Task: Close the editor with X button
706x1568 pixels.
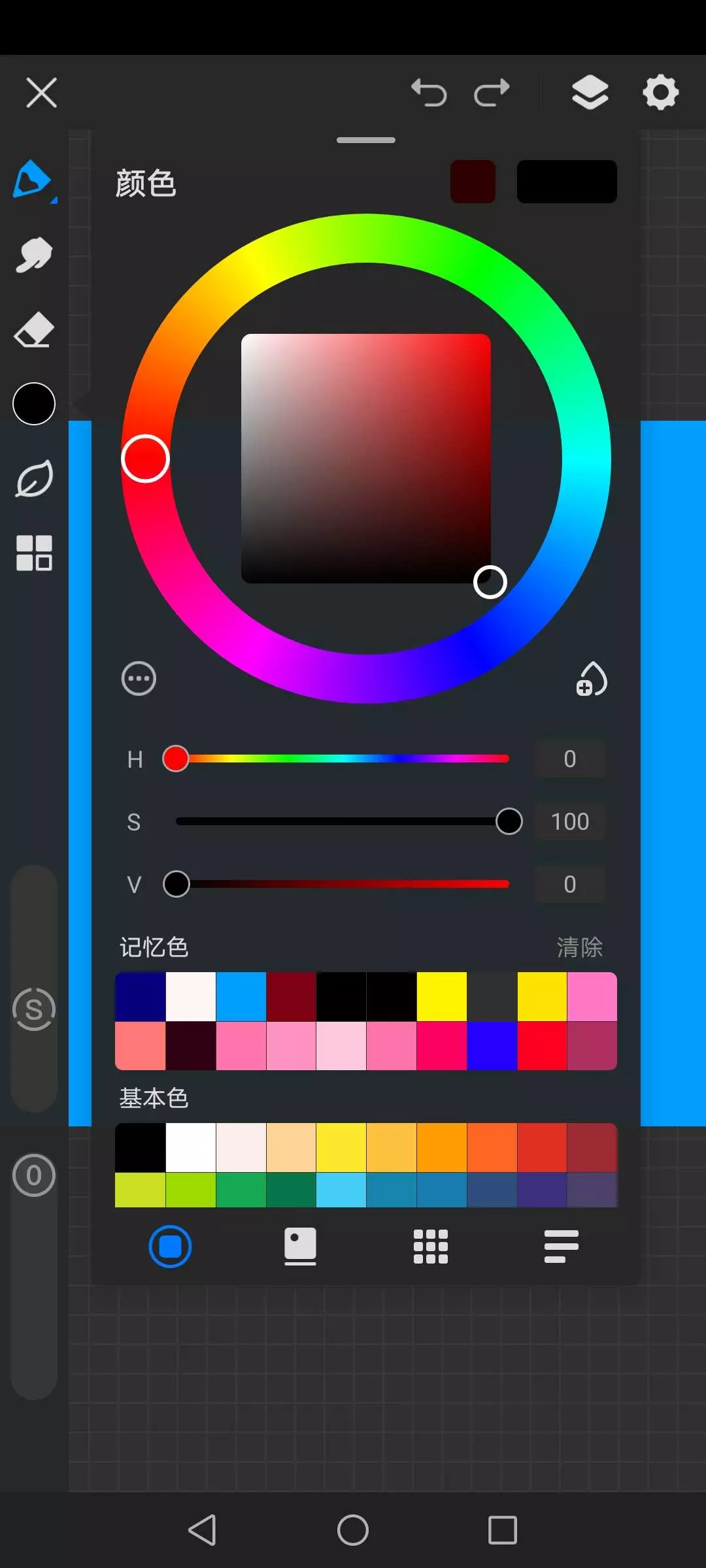Action: [42, 92]
